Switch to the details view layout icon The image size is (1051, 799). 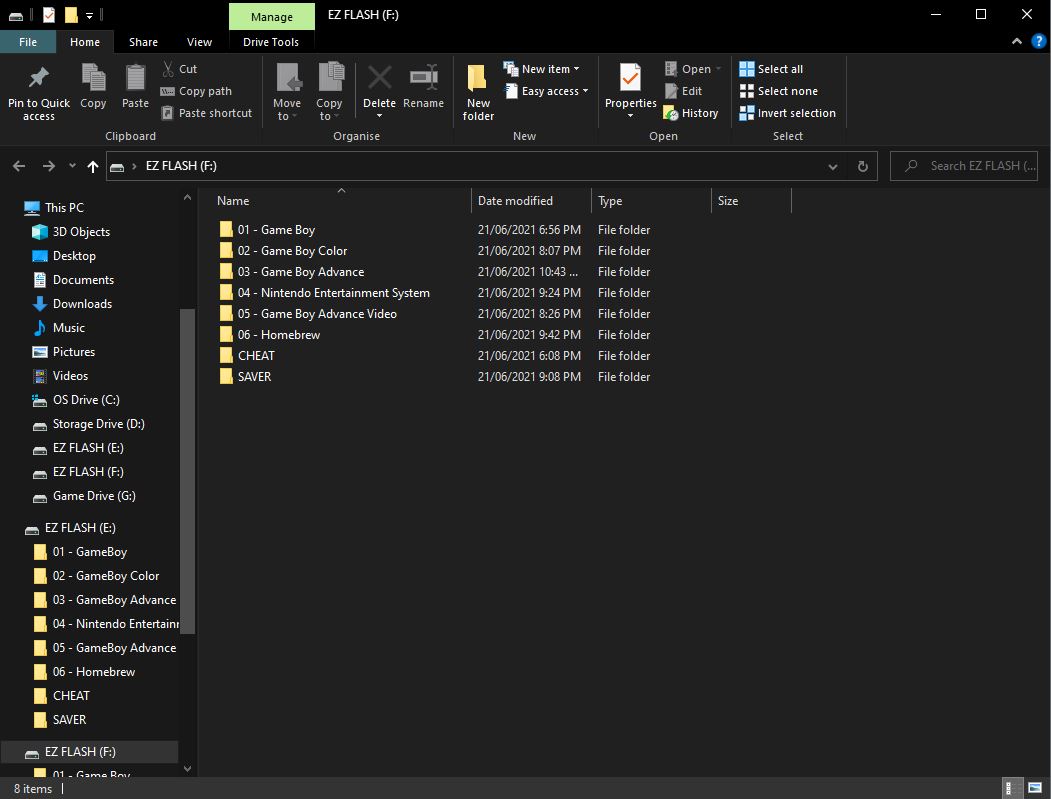1013,788
